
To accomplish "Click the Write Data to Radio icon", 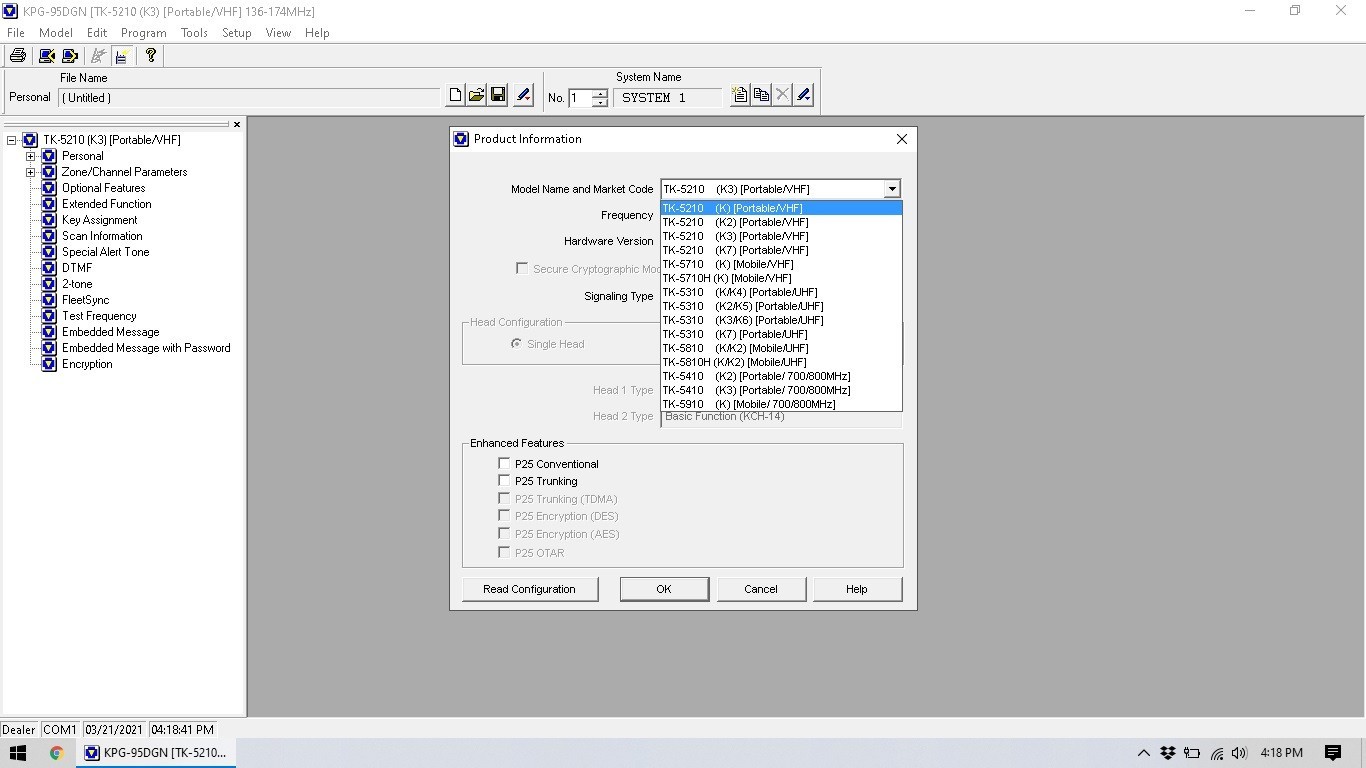I will click(70, 56).
